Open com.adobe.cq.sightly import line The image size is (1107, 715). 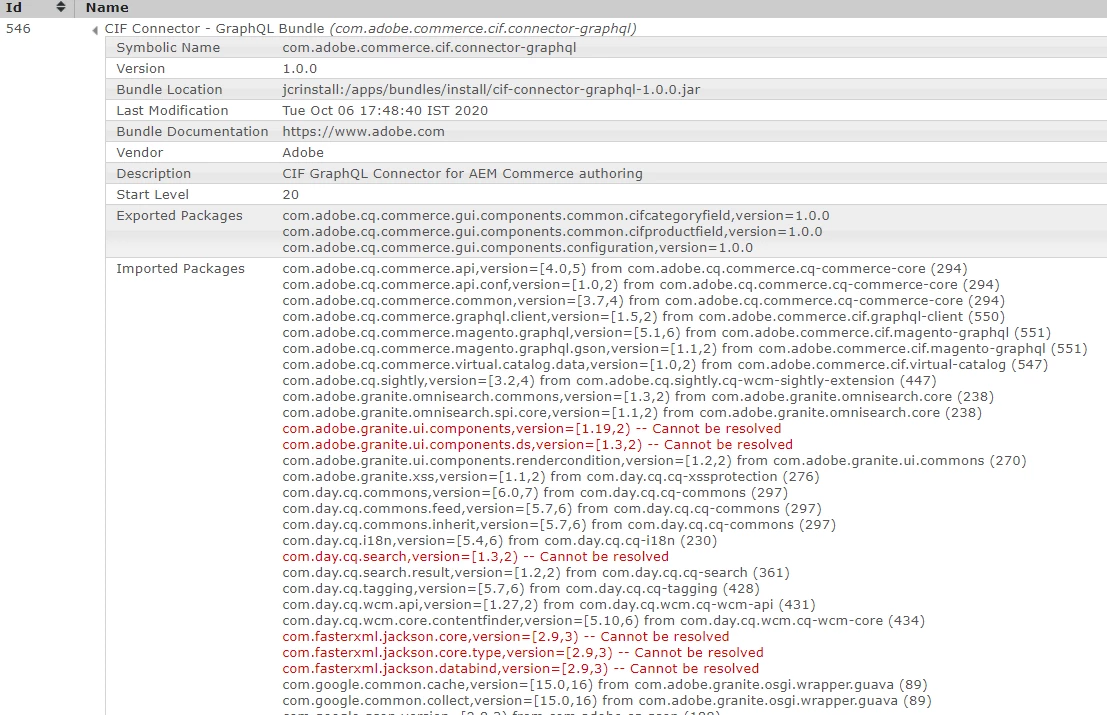609,381
